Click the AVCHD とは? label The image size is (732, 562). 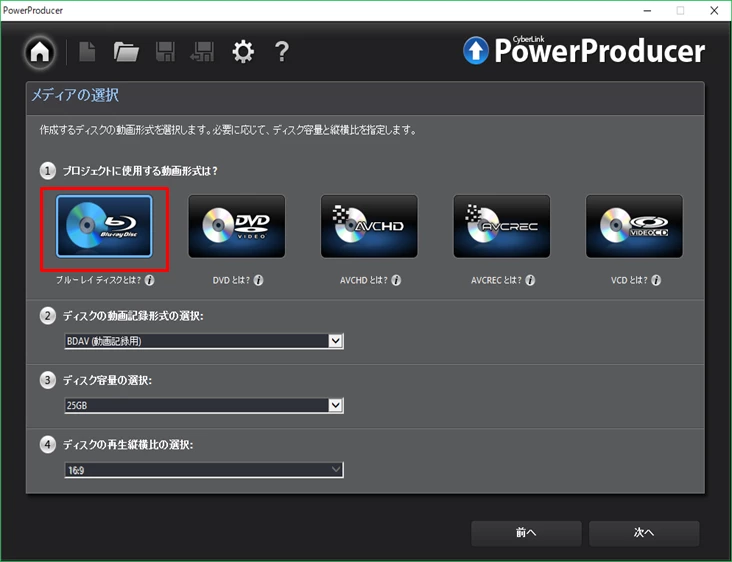coord(364,280)
